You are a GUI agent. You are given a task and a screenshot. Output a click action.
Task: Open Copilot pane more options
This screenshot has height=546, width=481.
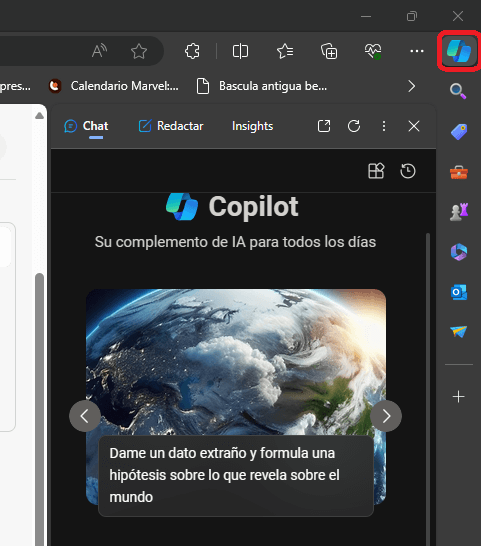pos(384,126)
